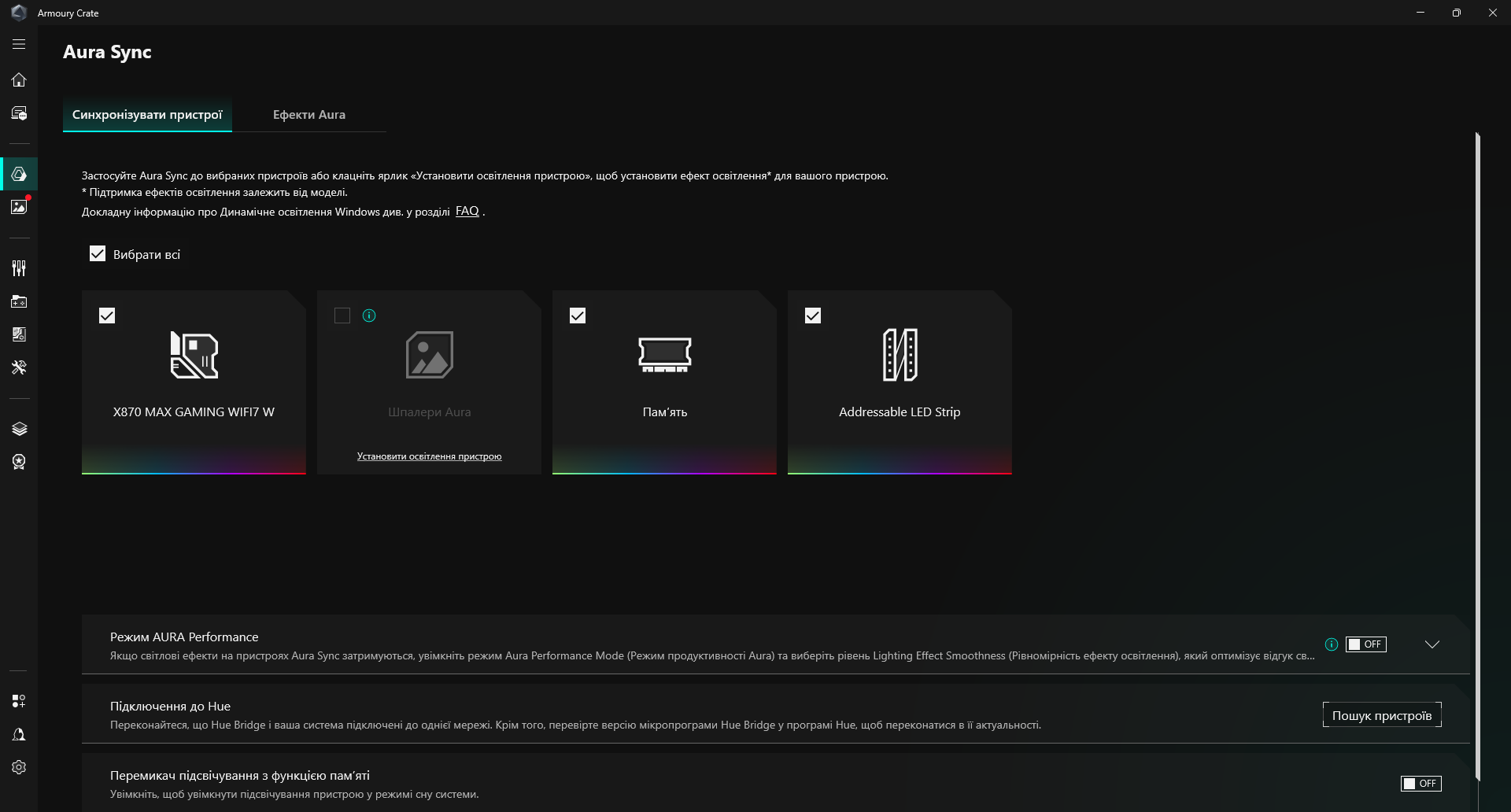This screenshot has width=1511, height=812.
Task: Click the Armoury Crate logo in title bar
Action: (x=19, y=13)
